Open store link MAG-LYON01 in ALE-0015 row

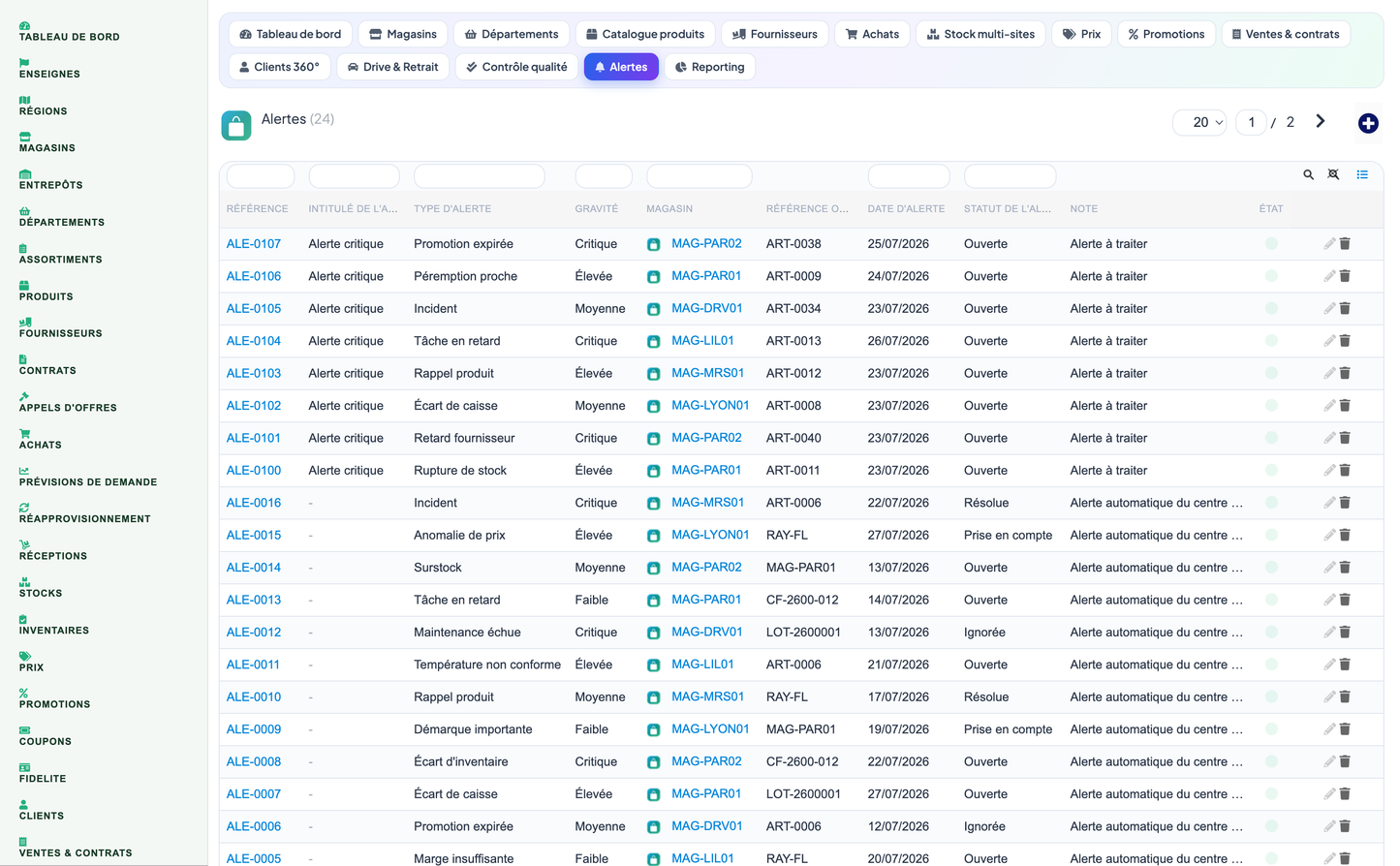tap(710, 535)
